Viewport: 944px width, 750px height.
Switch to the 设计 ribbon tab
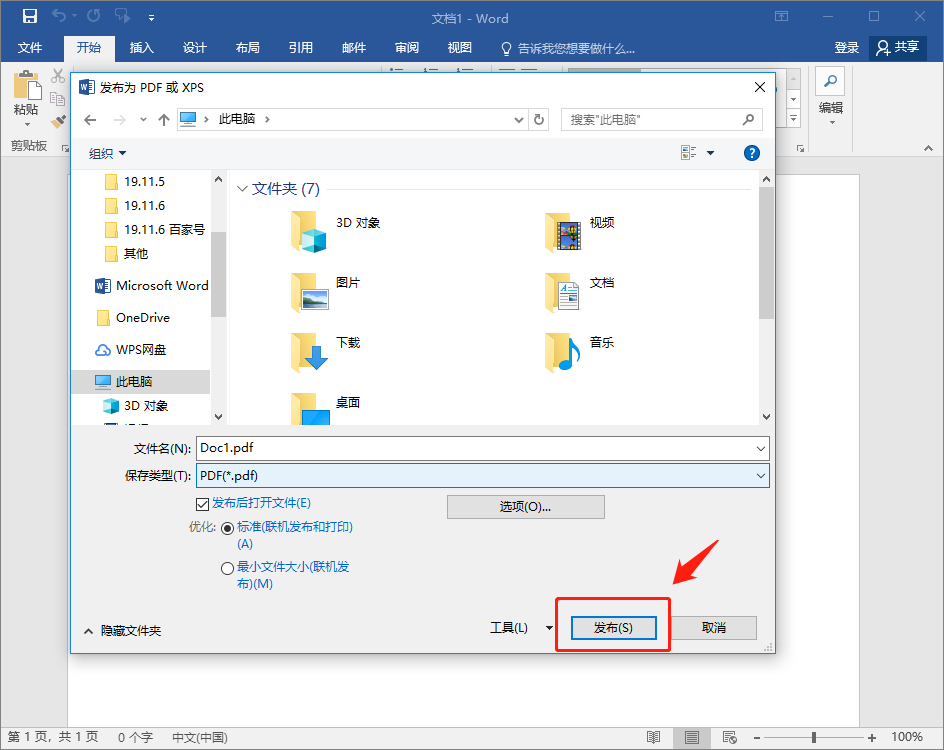(194, 48)
